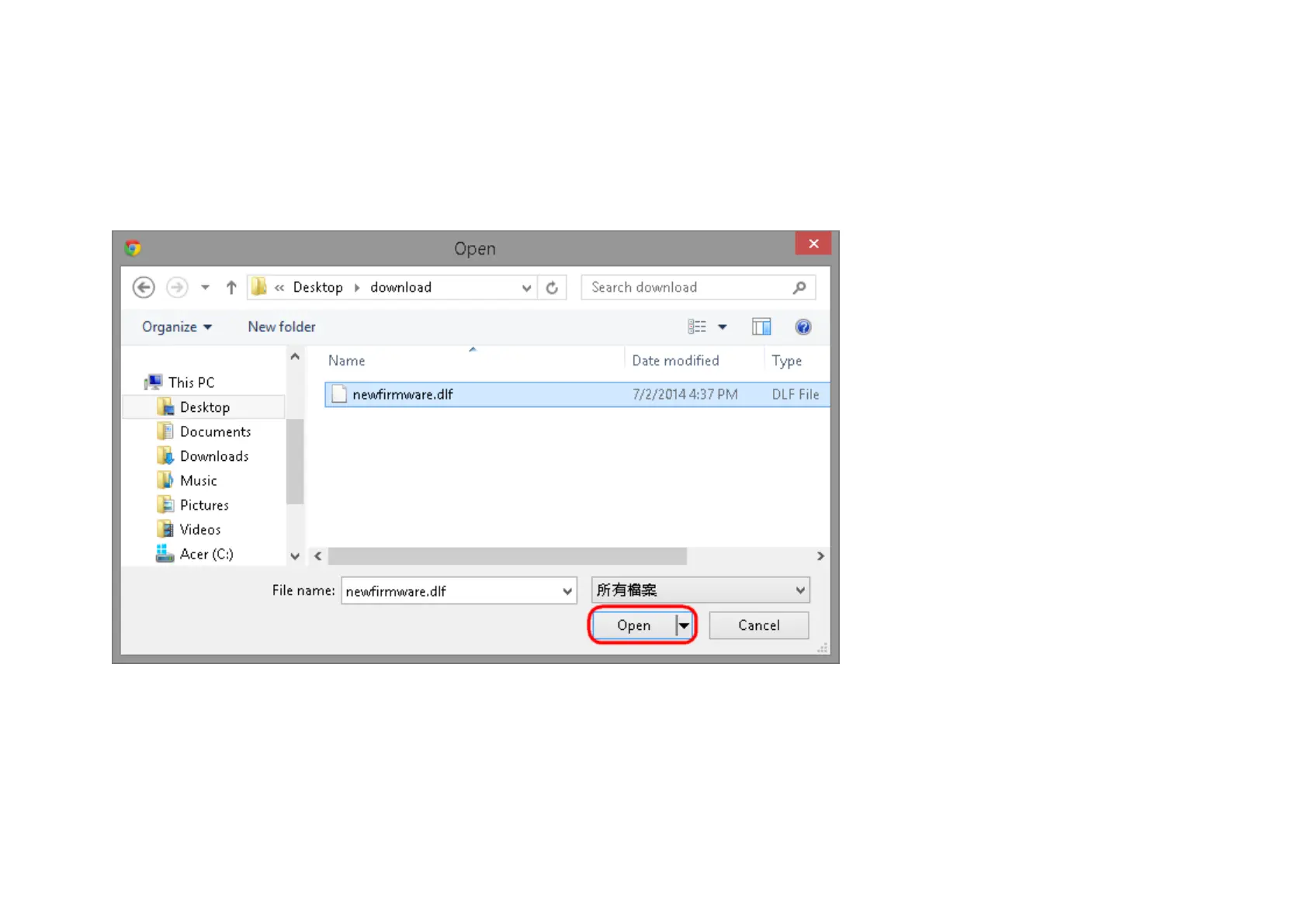Click navigation pane scroll up arrow
Image resolution: width=1307 pixels, height=924 pixels.
tap(295, 357)
